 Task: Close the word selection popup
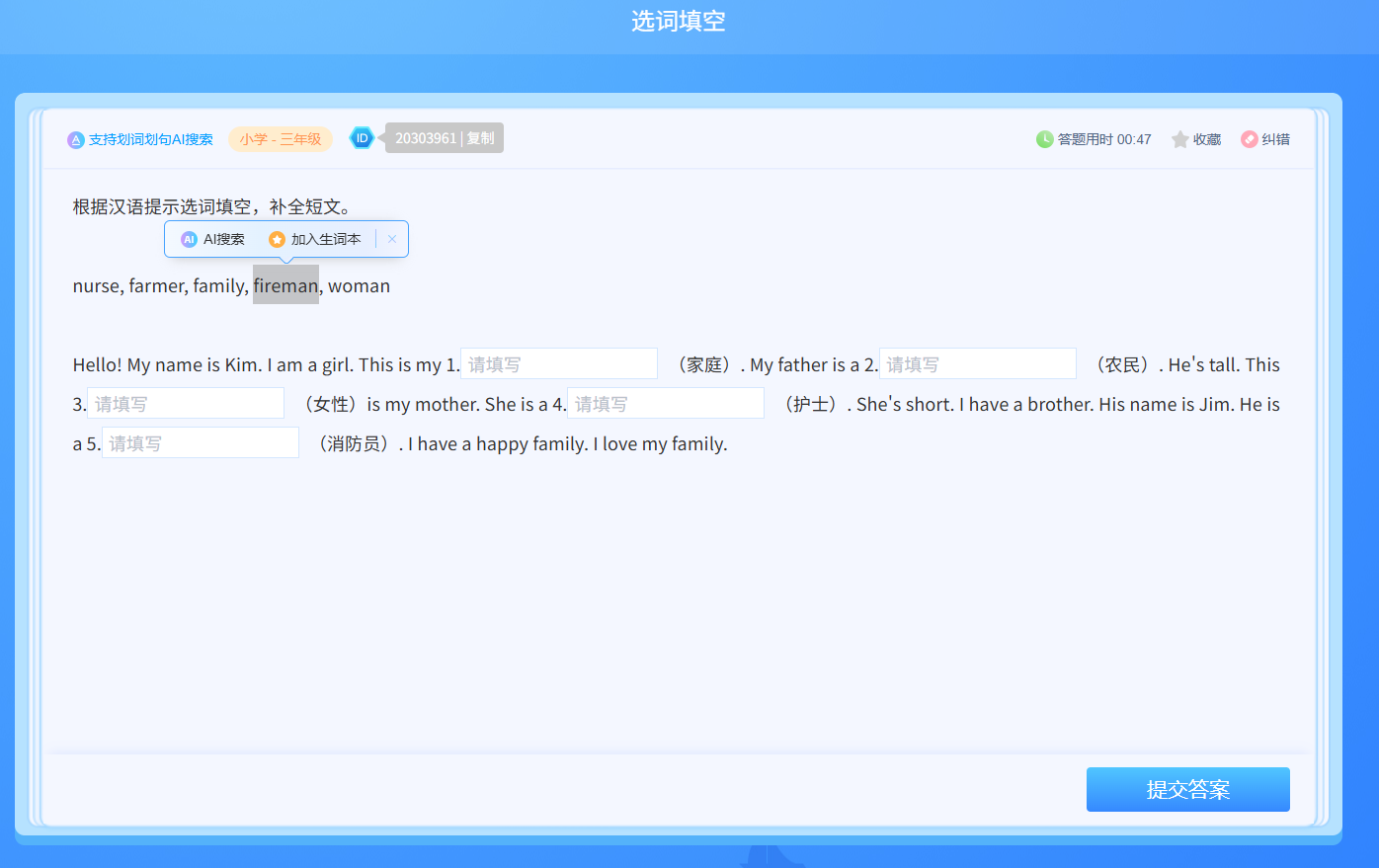[392, 239]
